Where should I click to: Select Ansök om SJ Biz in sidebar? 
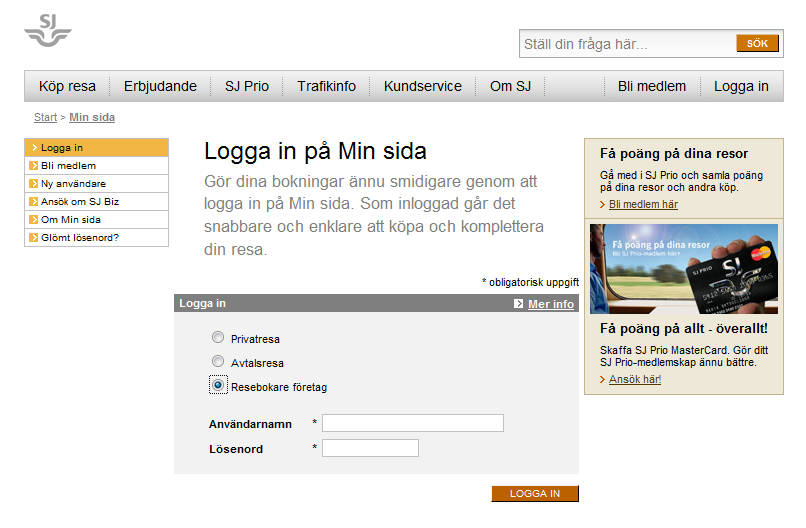97,202
